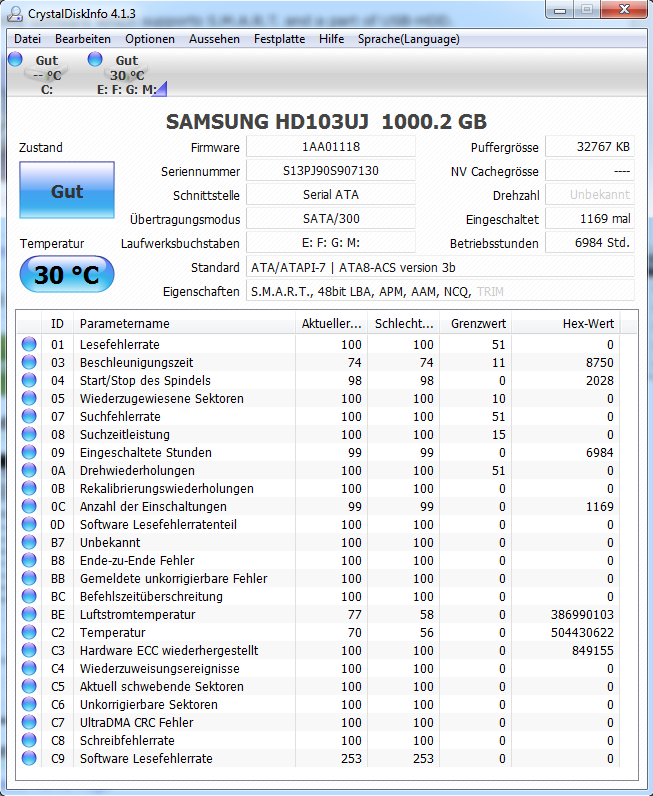653x796 pixels.
Task: Click the Puffergrösse value 32767 KB
Action: 590,147
